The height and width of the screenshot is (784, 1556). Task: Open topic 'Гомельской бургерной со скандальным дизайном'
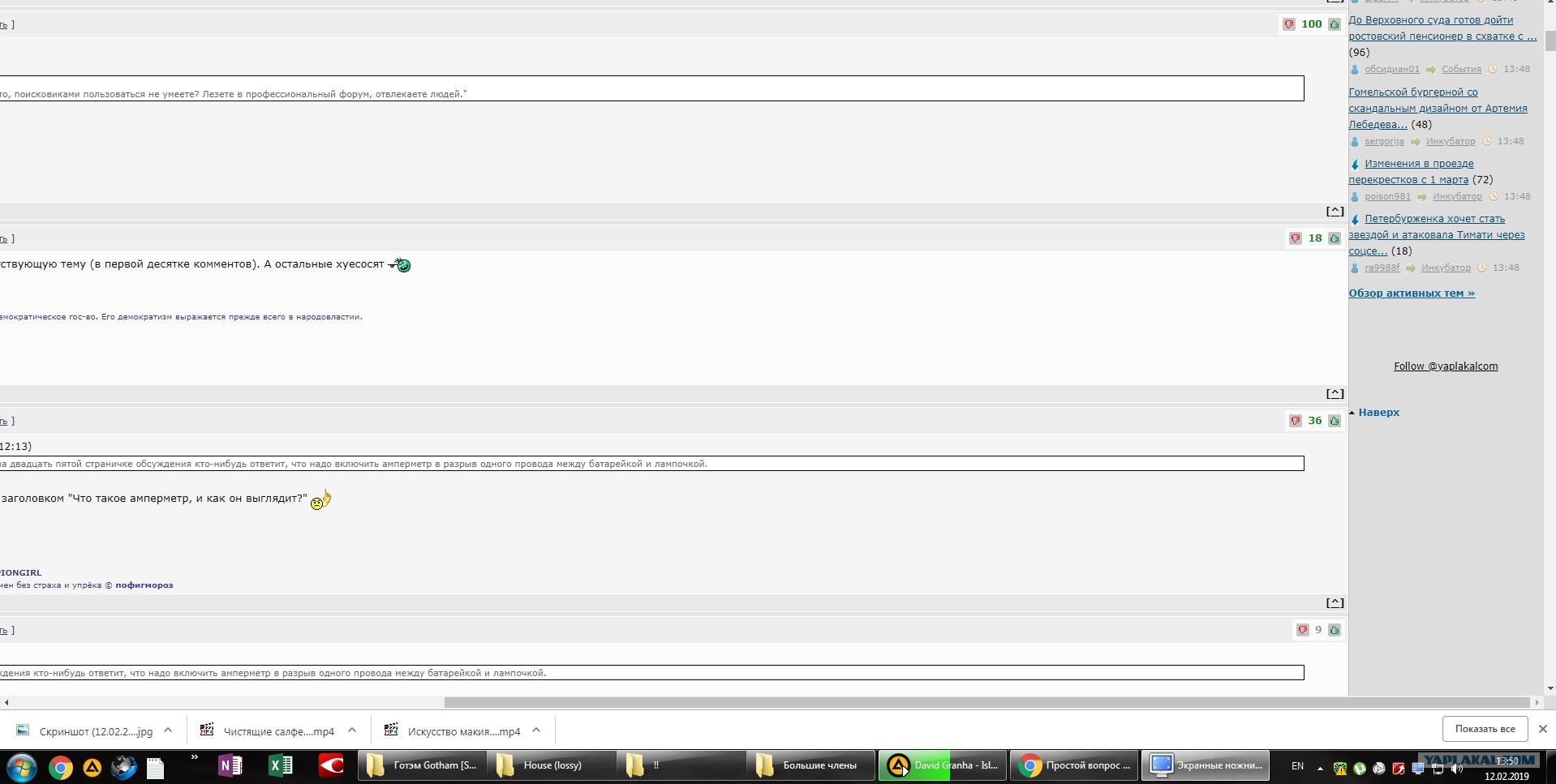[1438, 109]
